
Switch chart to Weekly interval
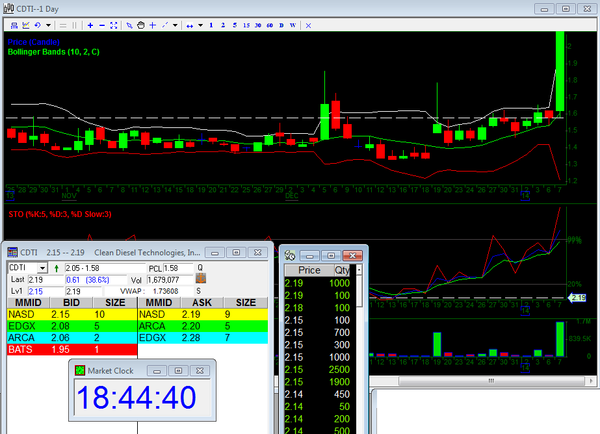293,25
